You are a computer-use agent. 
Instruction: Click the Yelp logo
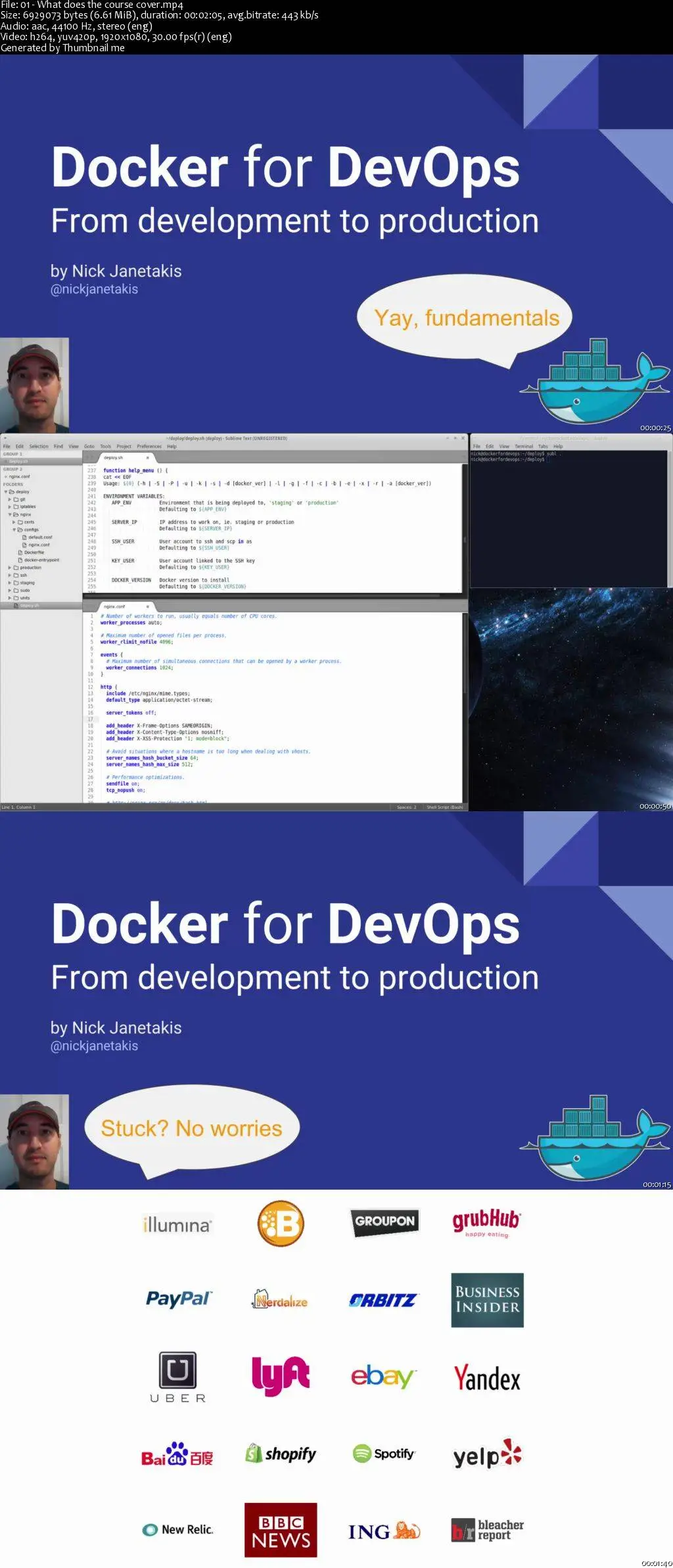487,1454
